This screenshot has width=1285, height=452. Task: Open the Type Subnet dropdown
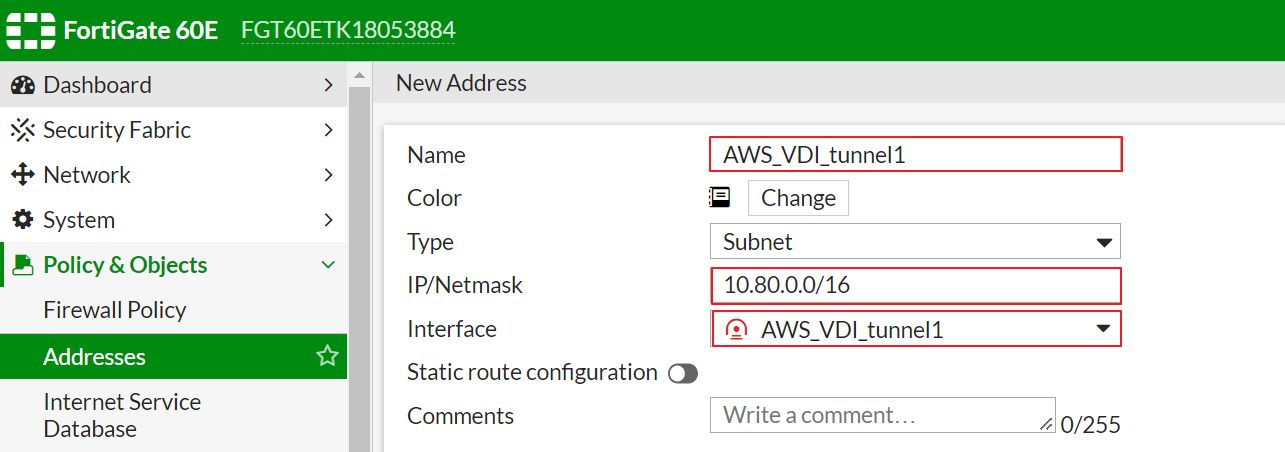pos(915,242)
